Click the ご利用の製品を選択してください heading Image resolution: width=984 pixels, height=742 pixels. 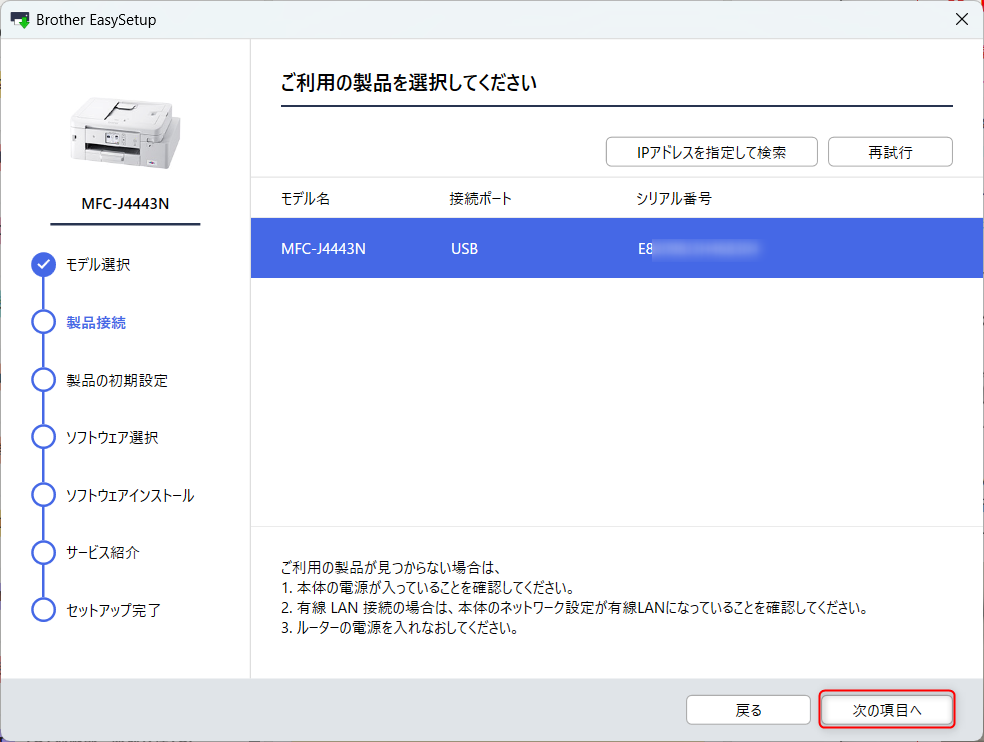pos(409,83)
